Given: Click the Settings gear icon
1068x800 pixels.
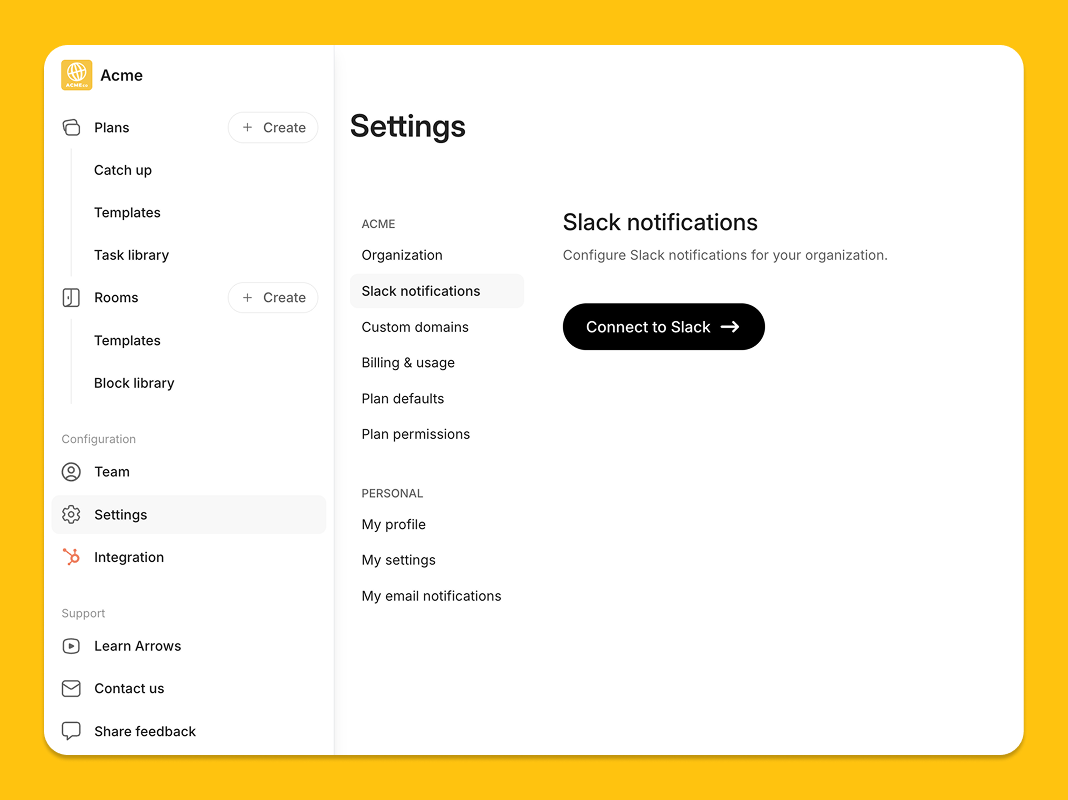Looking at the screenshot, I should coord(71,515).
